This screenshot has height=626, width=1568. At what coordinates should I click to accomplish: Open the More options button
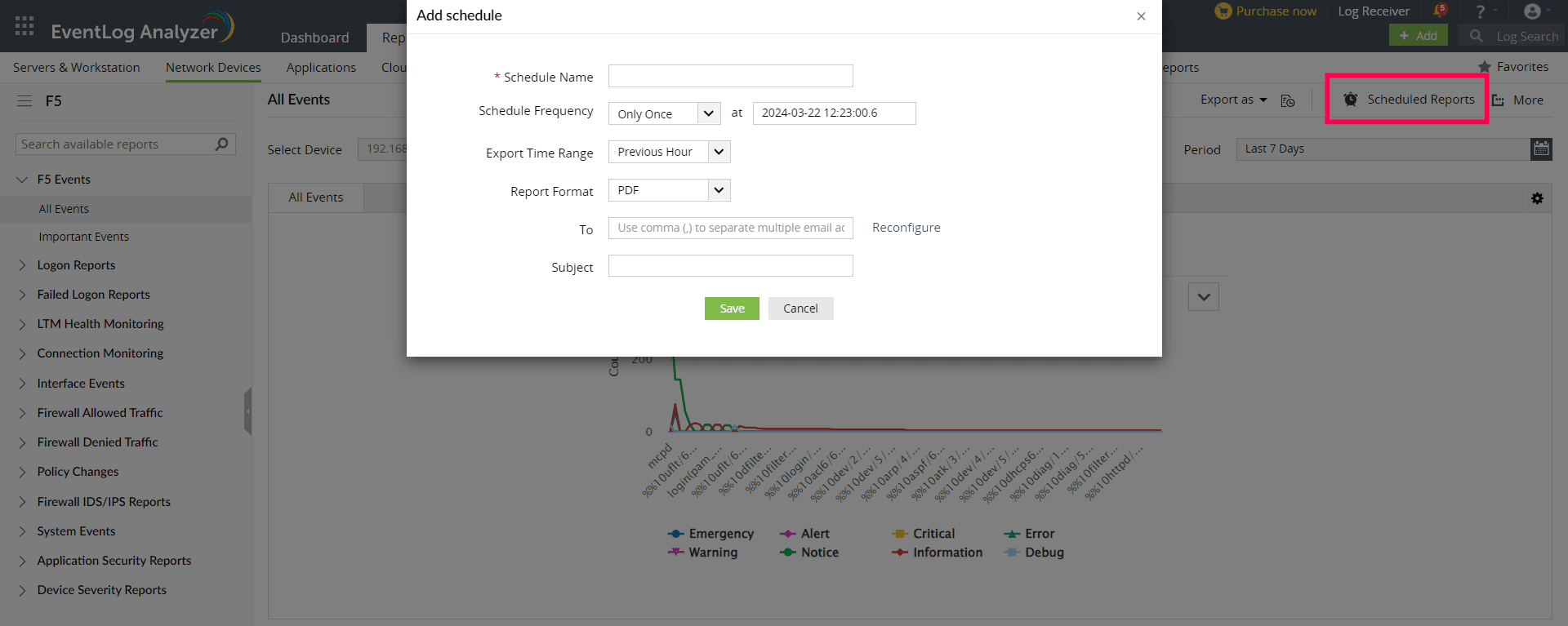tap(1518, 100)
